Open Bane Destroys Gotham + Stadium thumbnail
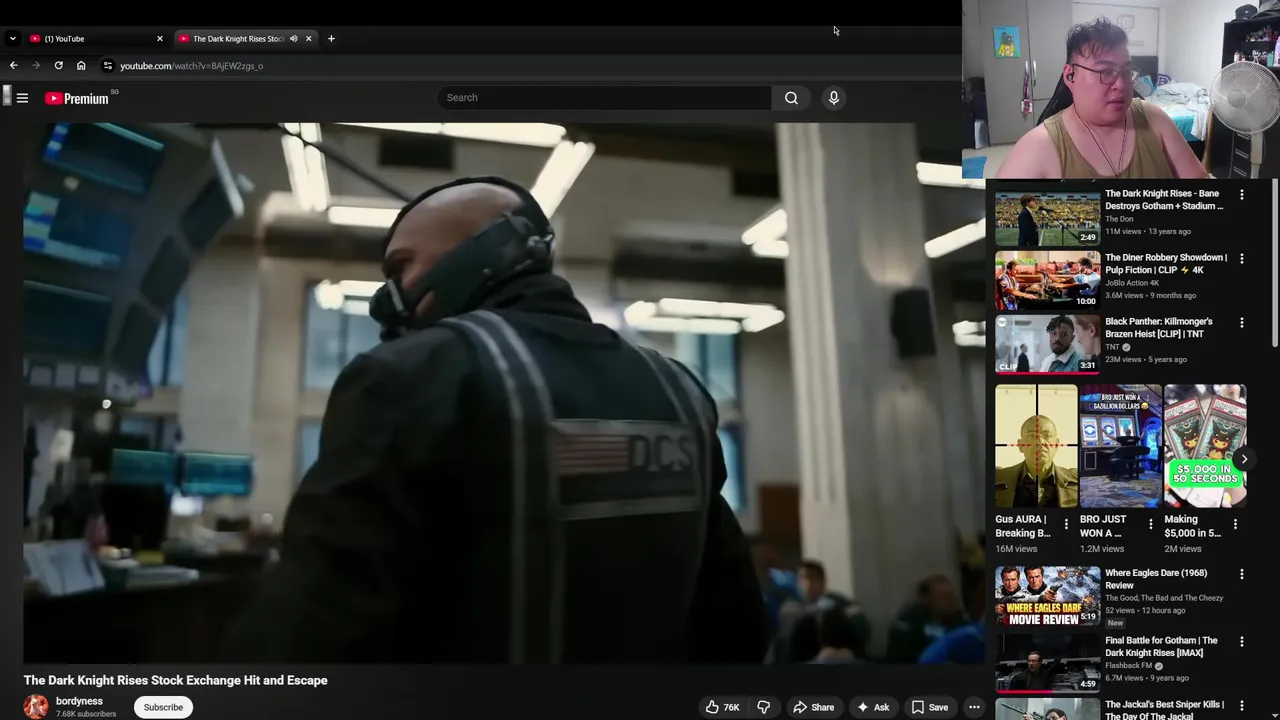The width and height of the screenshot is (1280, 720). point(1047,217)
